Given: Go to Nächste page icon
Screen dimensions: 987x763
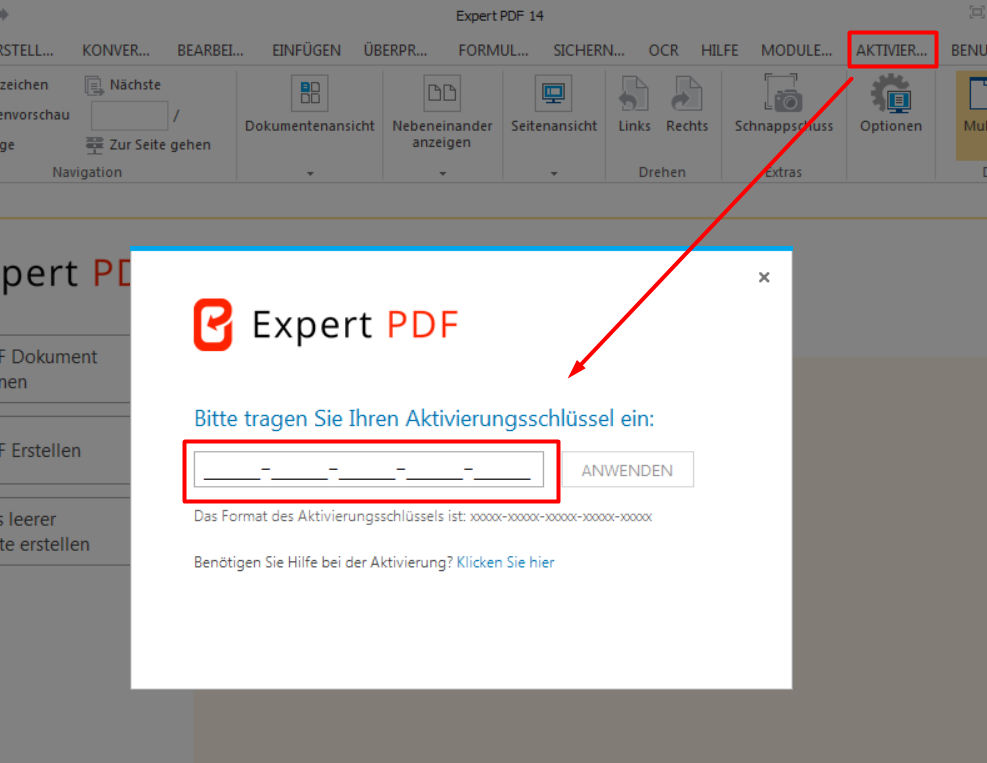Looking at the screenshot, I should (94, 85).
